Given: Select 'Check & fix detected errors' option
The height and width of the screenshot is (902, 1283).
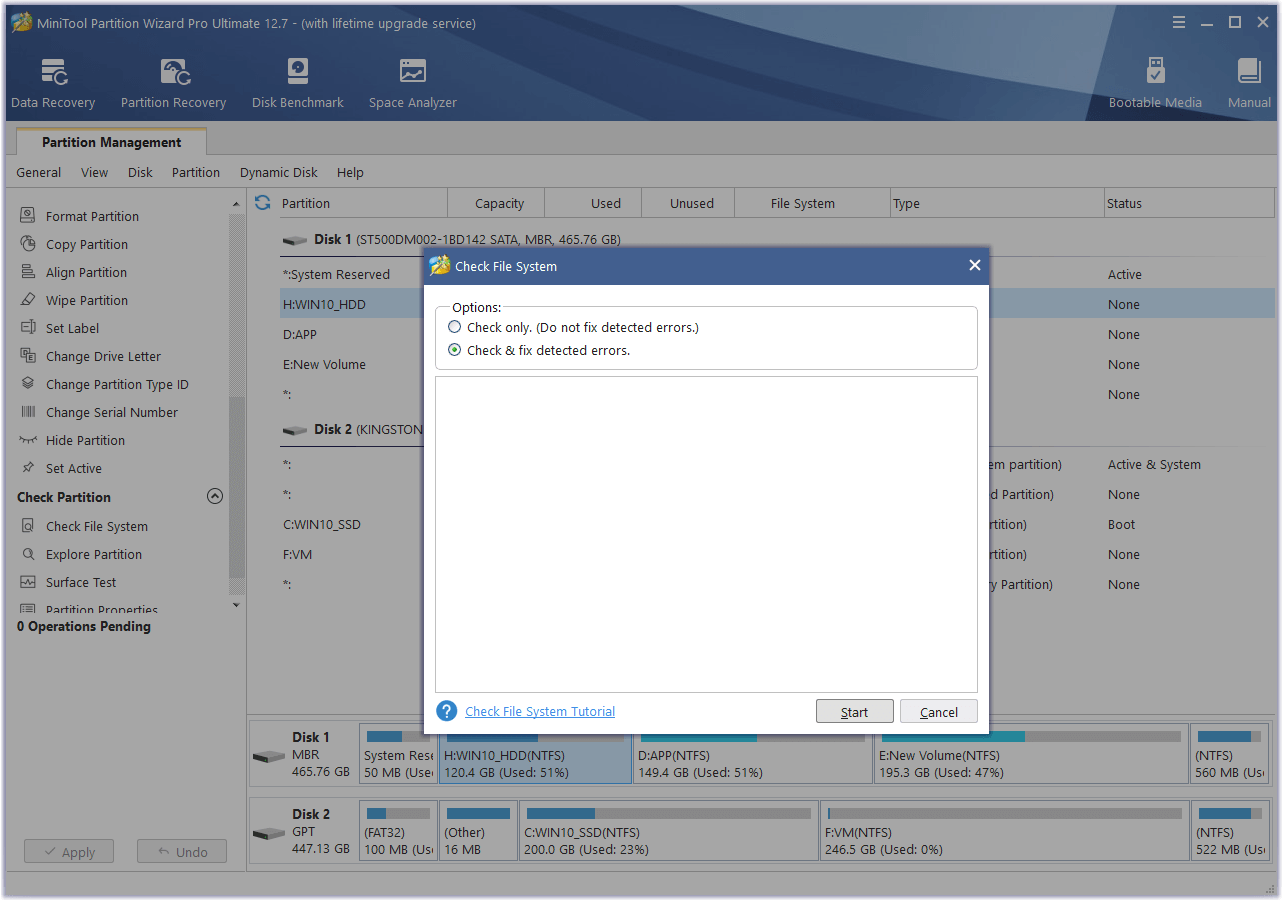Looking at the screenshot, I should coord(455,350).
